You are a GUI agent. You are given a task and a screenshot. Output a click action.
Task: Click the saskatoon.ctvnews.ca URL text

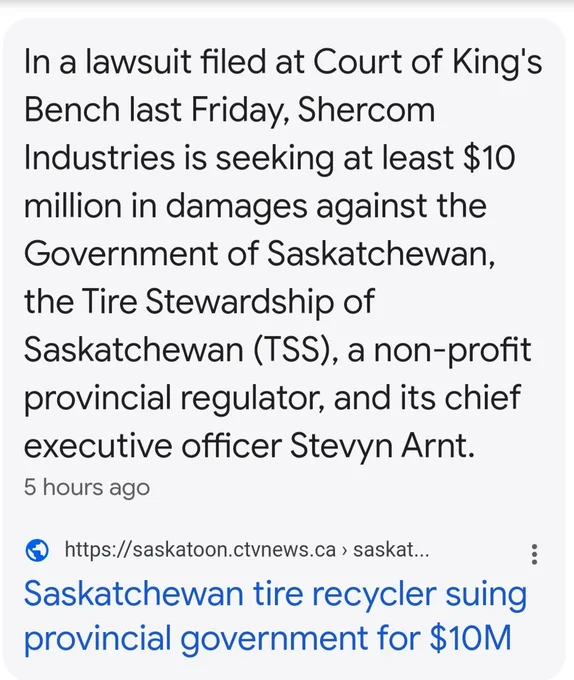[x=200, y=549]
